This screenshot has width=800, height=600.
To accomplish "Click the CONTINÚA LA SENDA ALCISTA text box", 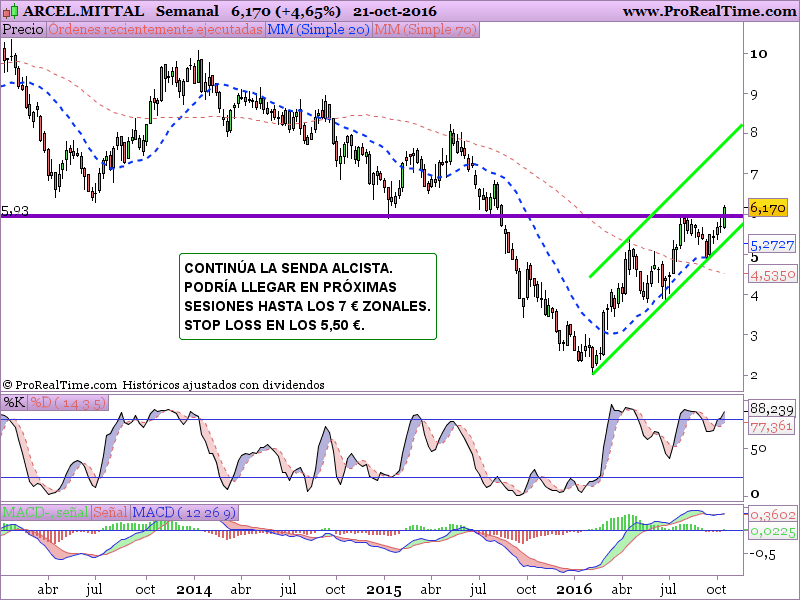I will (308, 296).
